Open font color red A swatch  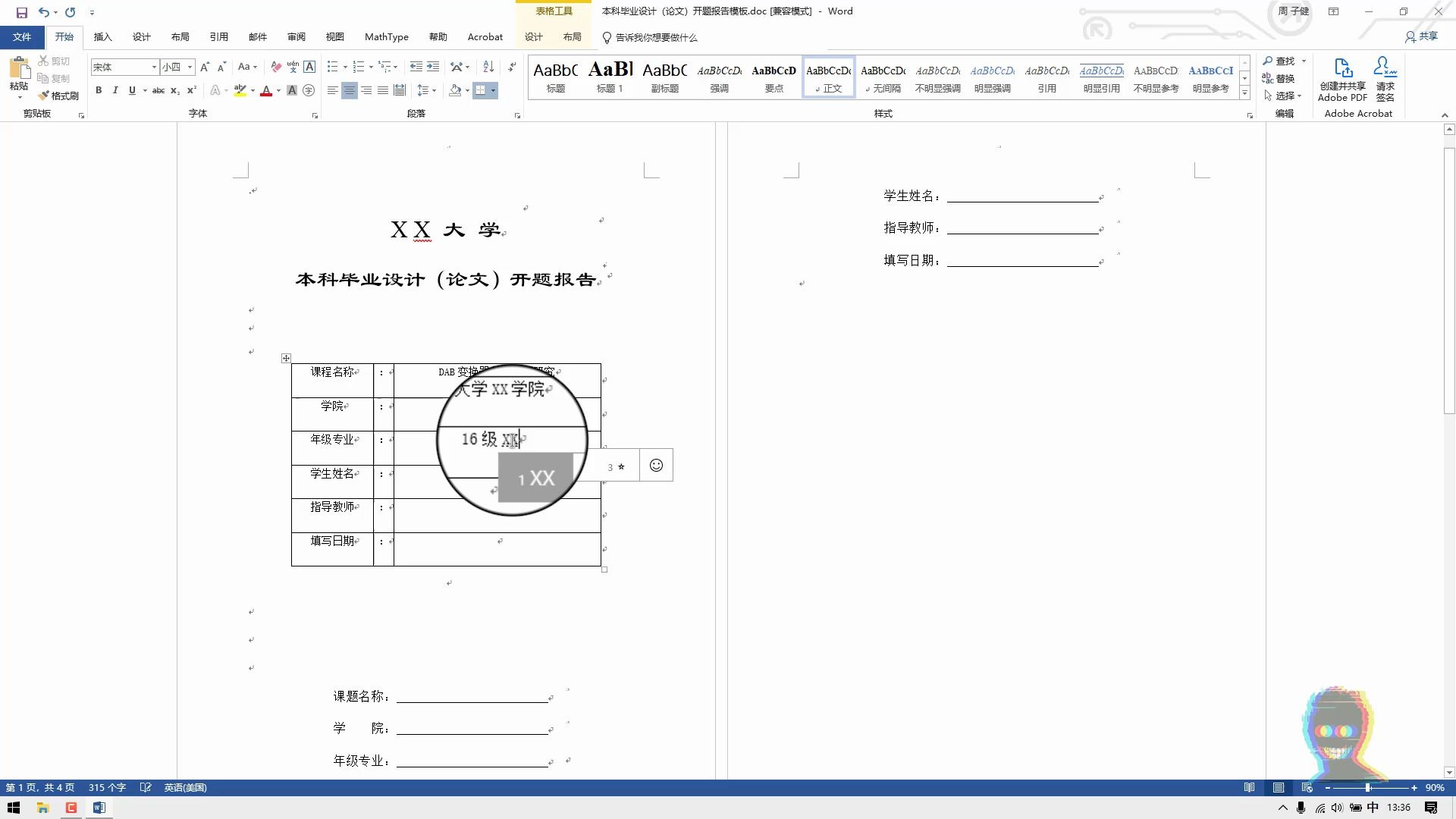click(266, 90)
